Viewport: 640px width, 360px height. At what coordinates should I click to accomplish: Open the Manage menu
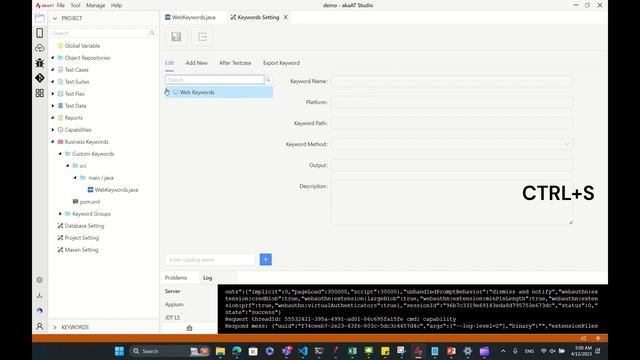coord(96,5)
